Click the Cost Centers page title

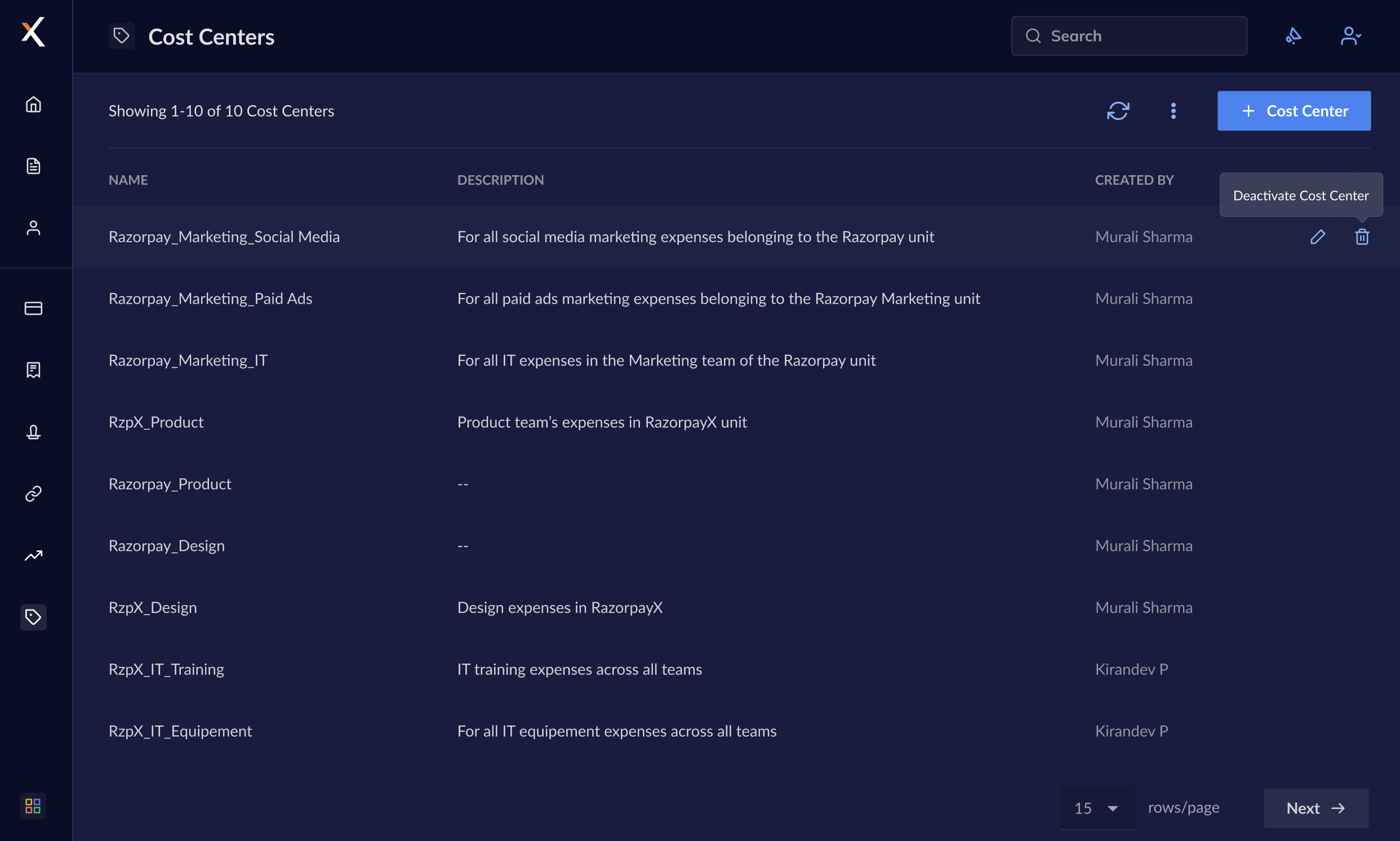pyautogui.click(x=211, y=37)
